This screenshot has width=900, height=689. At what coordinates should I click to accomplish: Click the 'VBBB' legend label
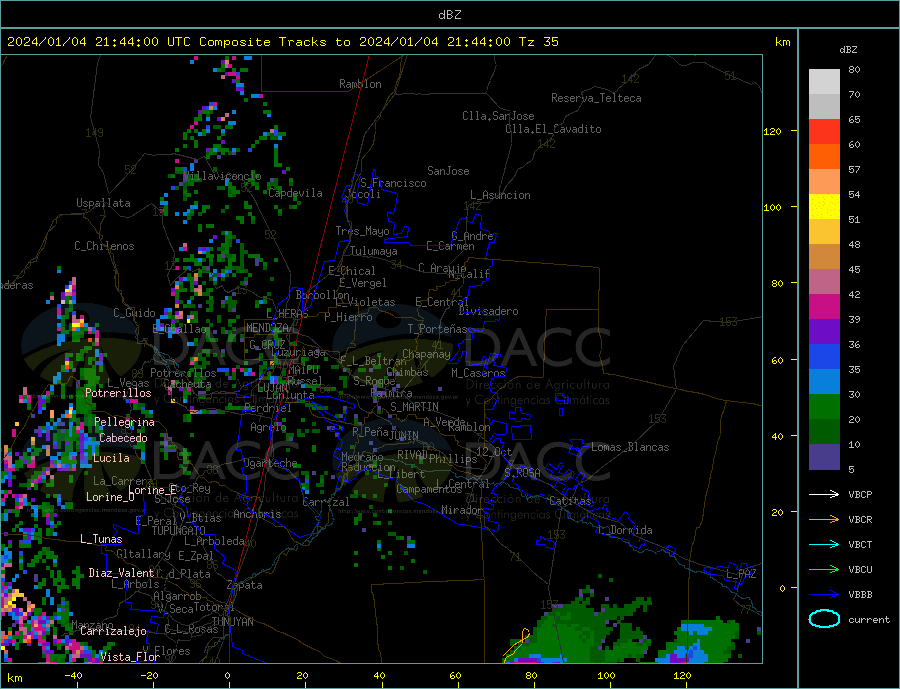pos(860,594)
